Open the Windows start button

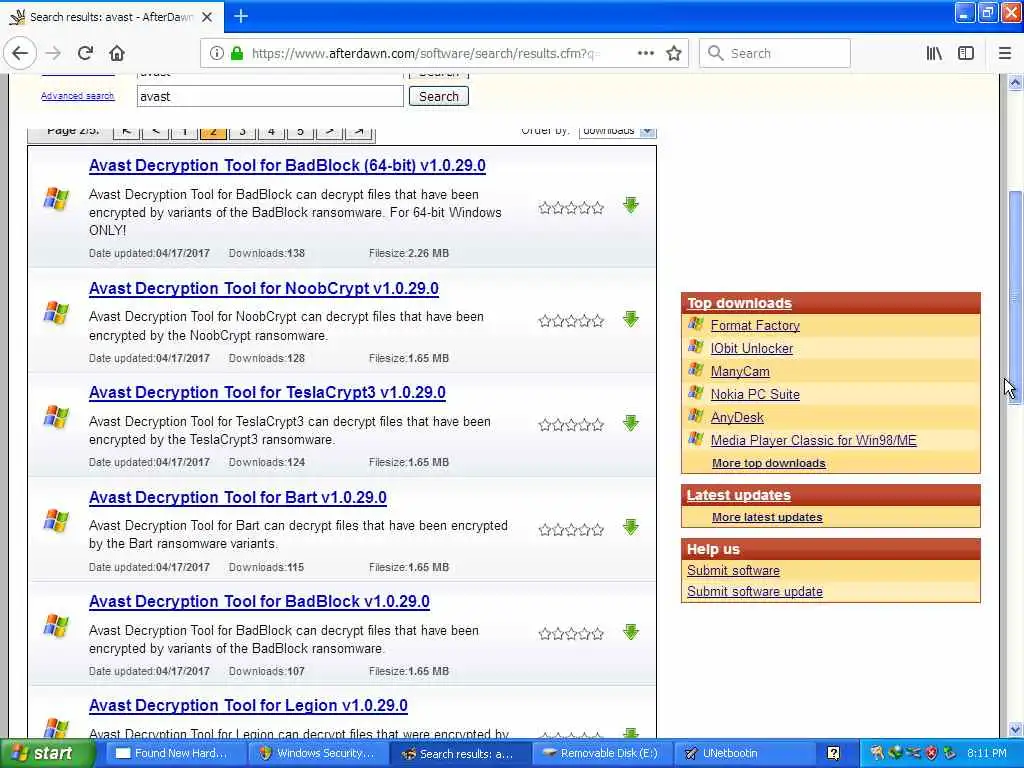point(46,754)
